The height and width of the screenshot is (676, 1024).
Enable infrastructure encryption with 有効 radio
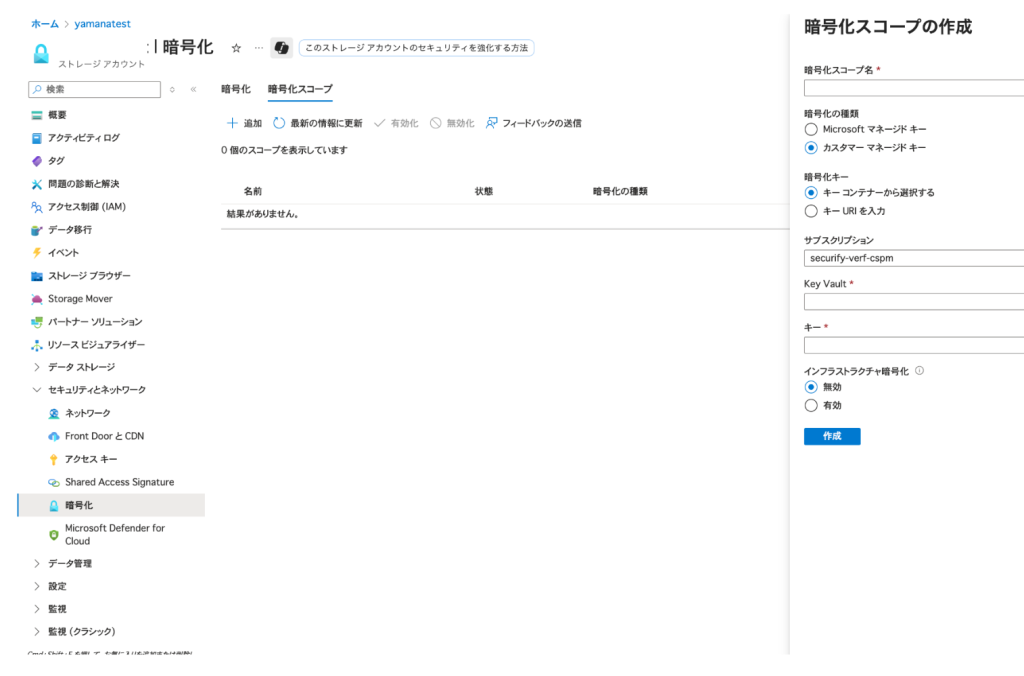tap(811, 405)
